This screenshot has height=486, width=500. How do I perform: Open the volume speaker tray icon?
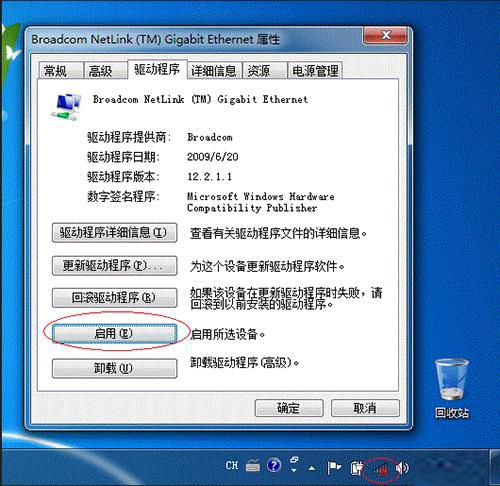point(402,468)
